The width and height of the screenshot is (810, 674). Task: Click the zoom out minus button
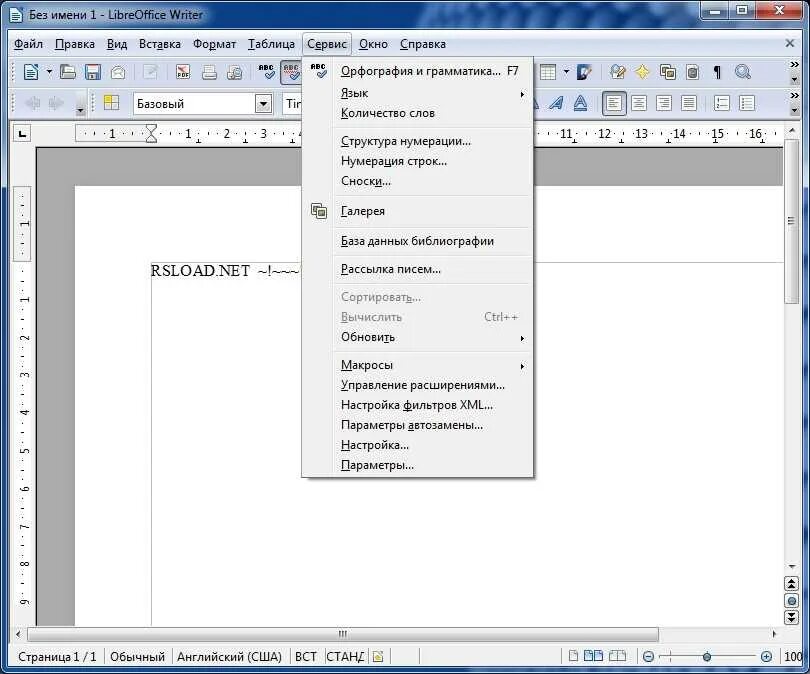[648, 656]
